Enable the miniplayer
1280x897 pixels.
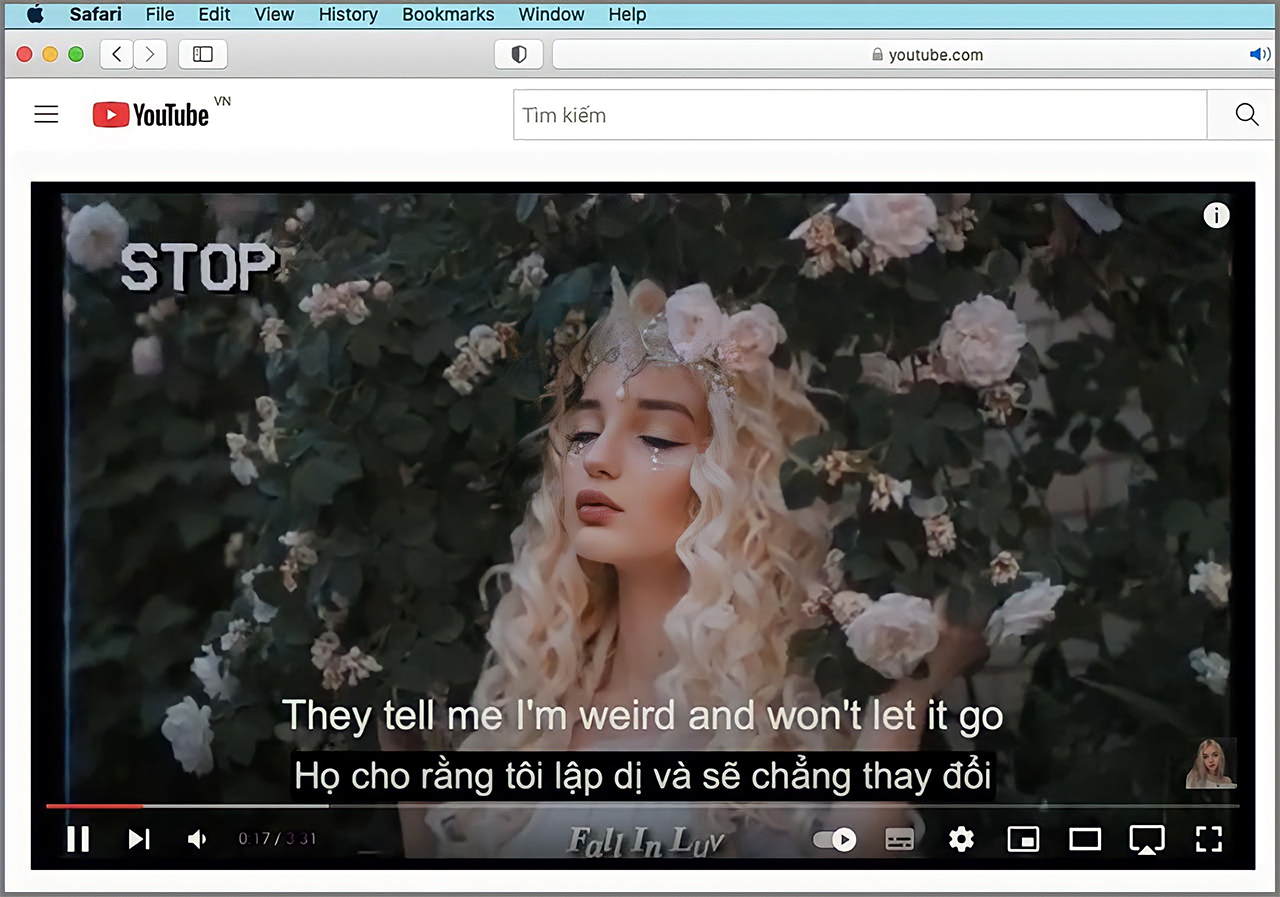(1023, 839)
